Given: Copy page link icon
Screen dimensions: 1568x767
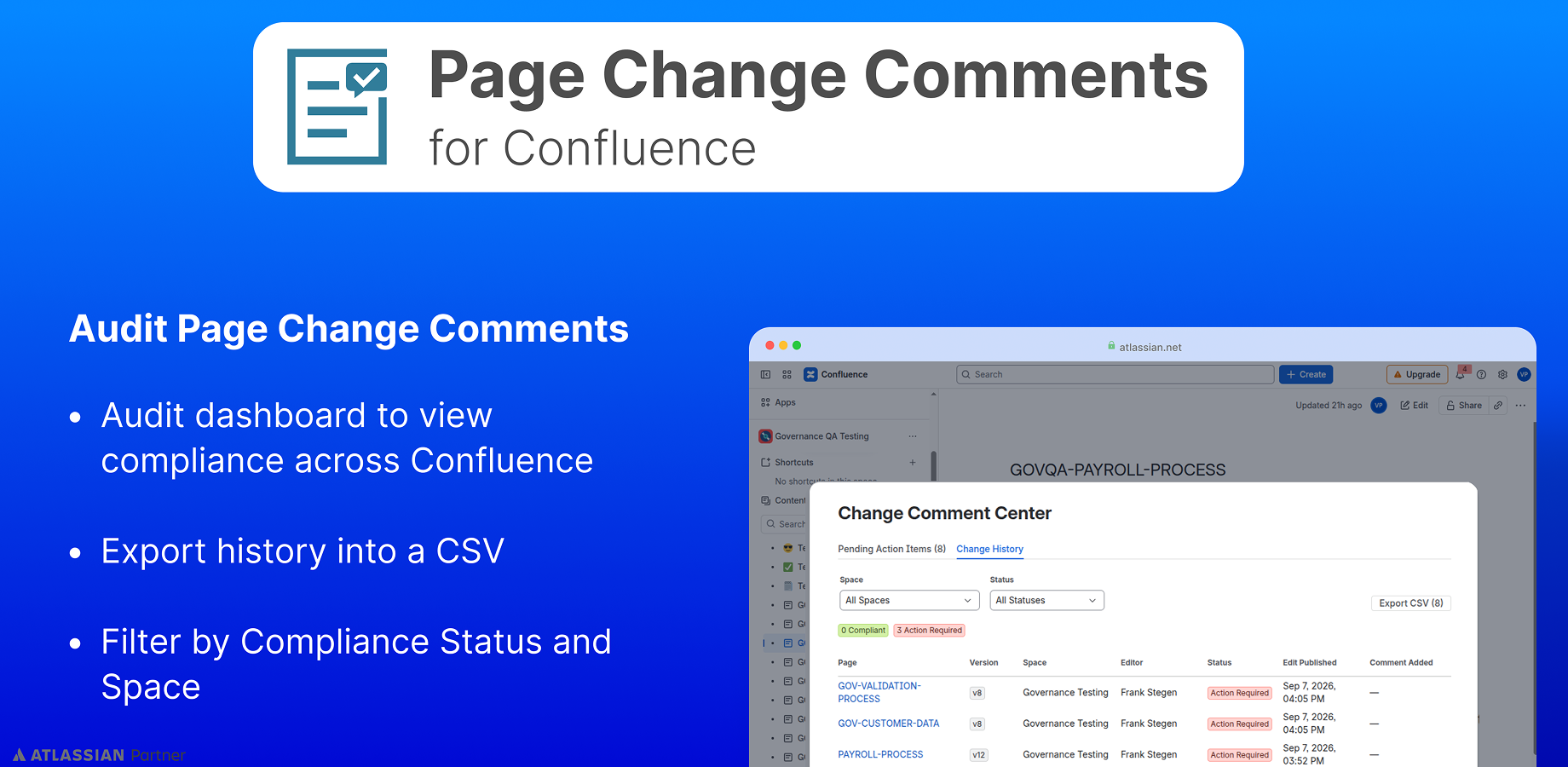Looking at the screenshot, I should (x=1498, y=406).
